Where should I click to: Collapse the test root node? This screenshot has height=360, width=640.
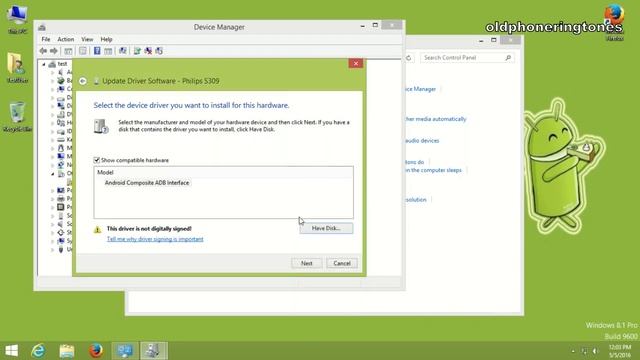pyautogui.click(x=44, y=64)
